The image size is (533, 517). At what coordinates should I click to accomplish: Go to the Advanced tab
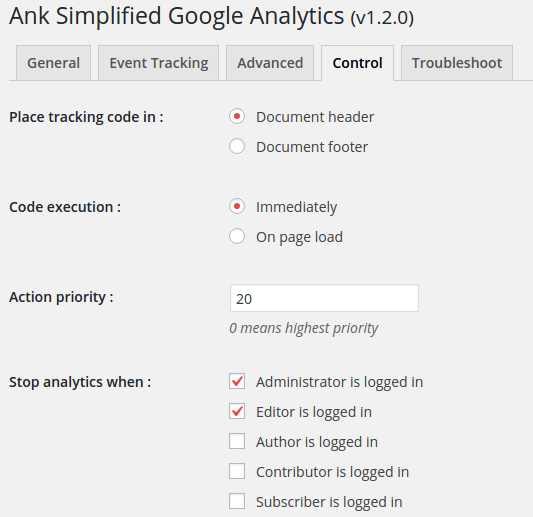click(270, 63)
